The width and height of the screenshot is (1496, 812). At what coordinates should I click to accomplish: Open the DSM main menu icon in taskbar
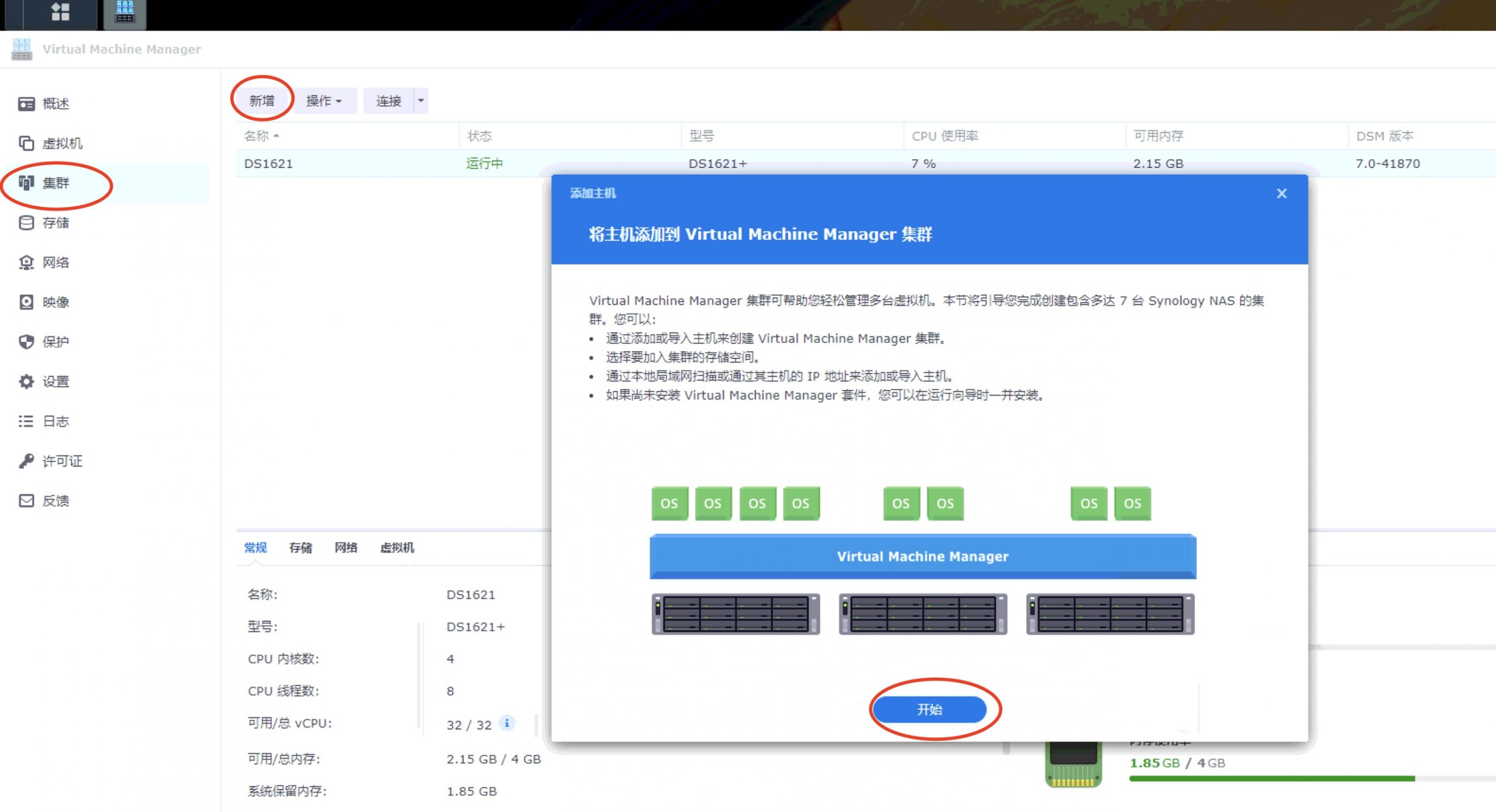click(60, 12)
